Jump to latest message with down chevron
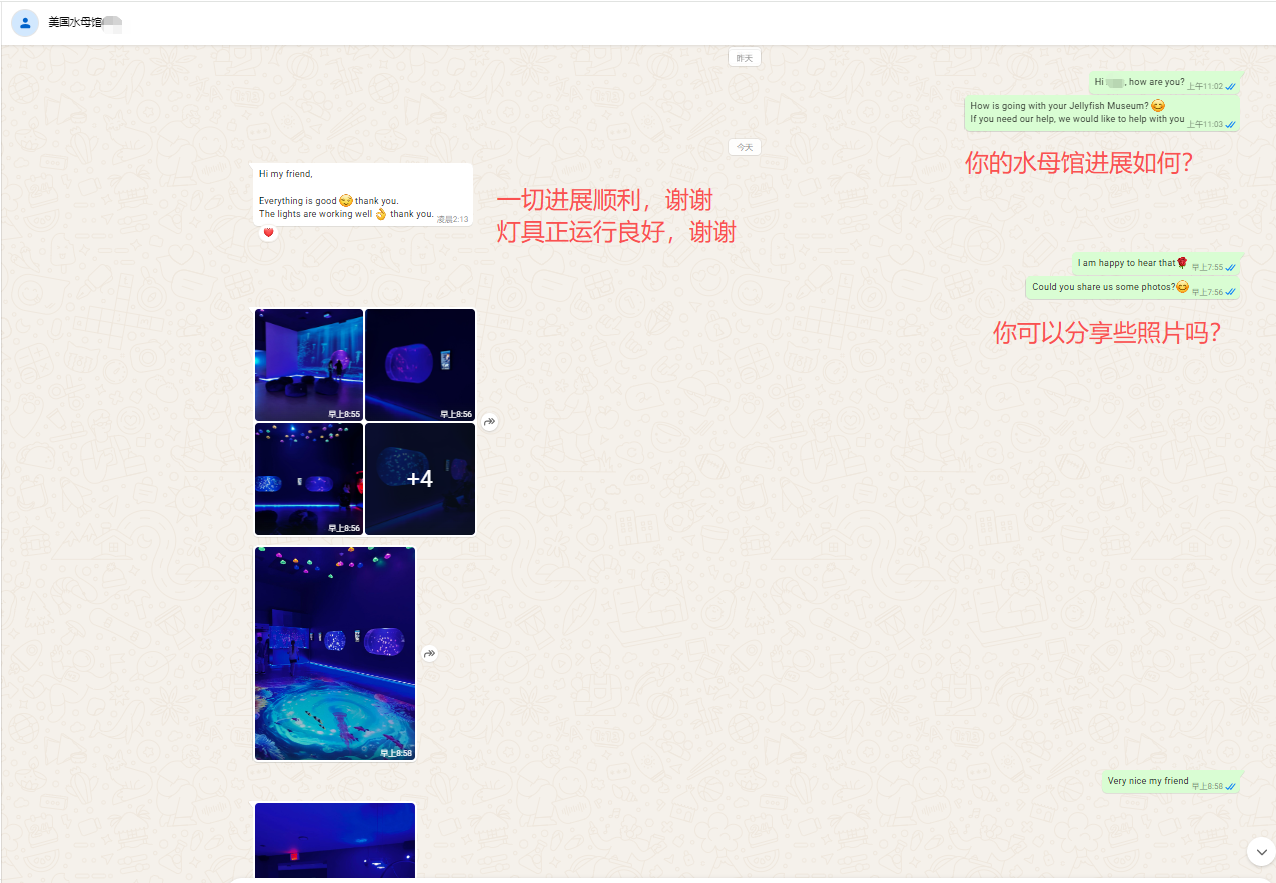This screenshot has width=1276, height=883. coord(1261,851)
